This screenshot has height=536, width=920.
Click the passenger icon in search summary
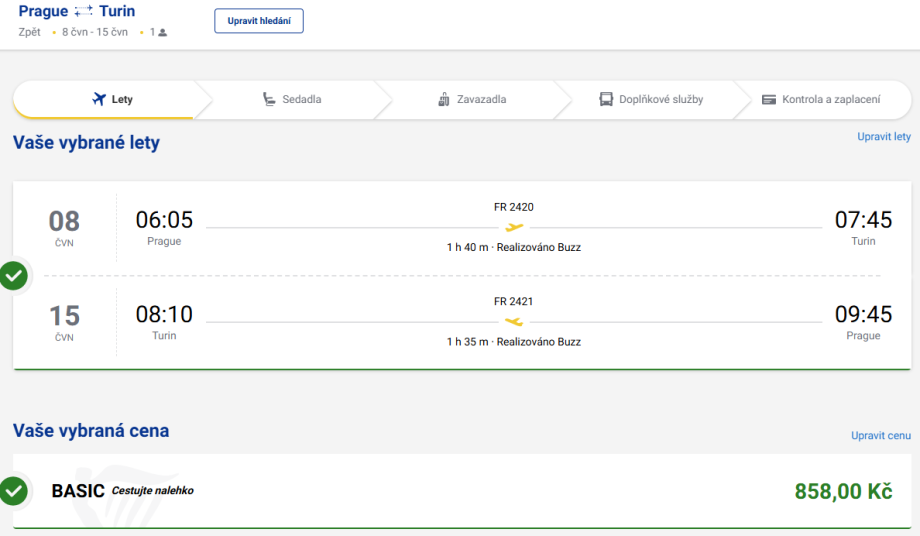click(163, 33)
